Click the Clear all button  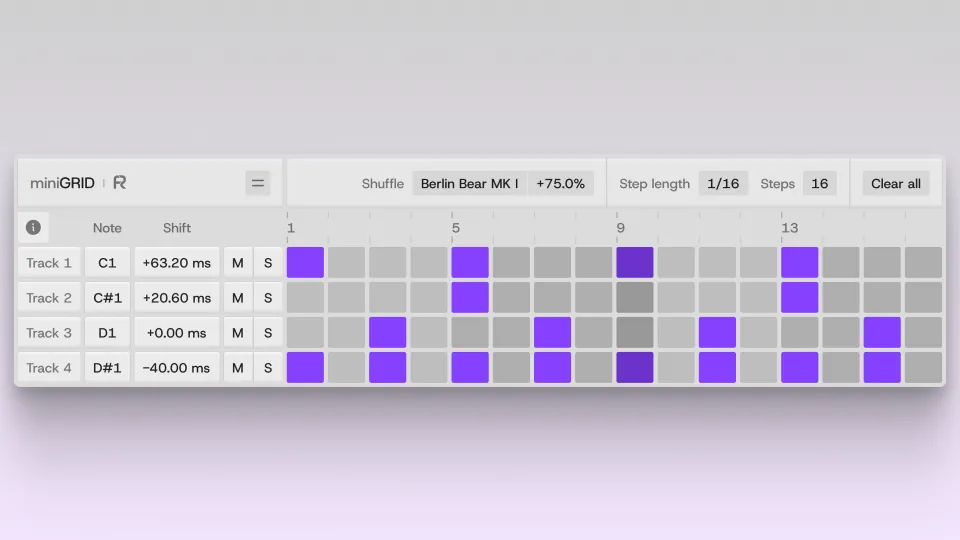896,183
